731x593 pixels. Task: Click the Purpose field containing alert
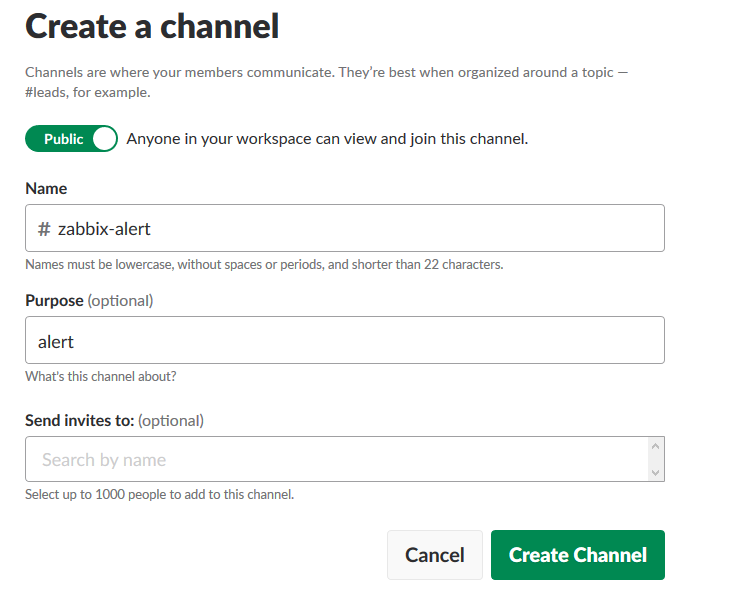tap(345, 340)
